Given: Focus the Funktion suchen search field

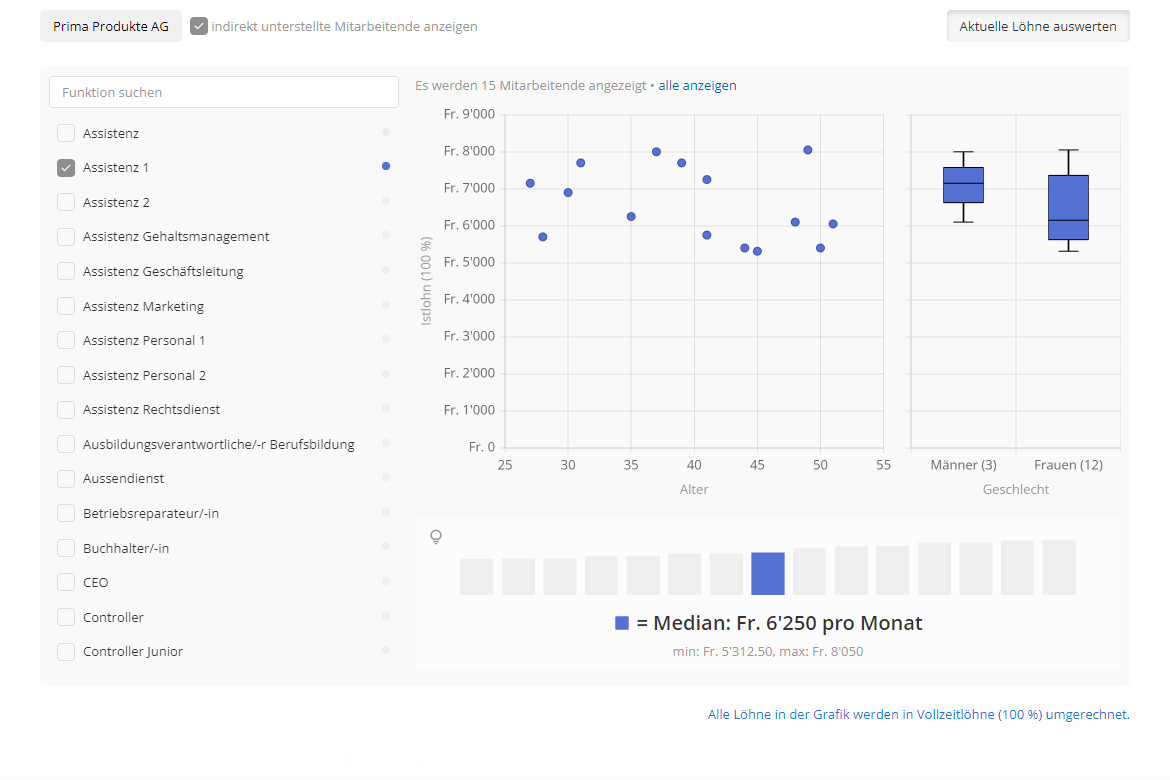Looking at the screenshot, I should tap(224, 92).
